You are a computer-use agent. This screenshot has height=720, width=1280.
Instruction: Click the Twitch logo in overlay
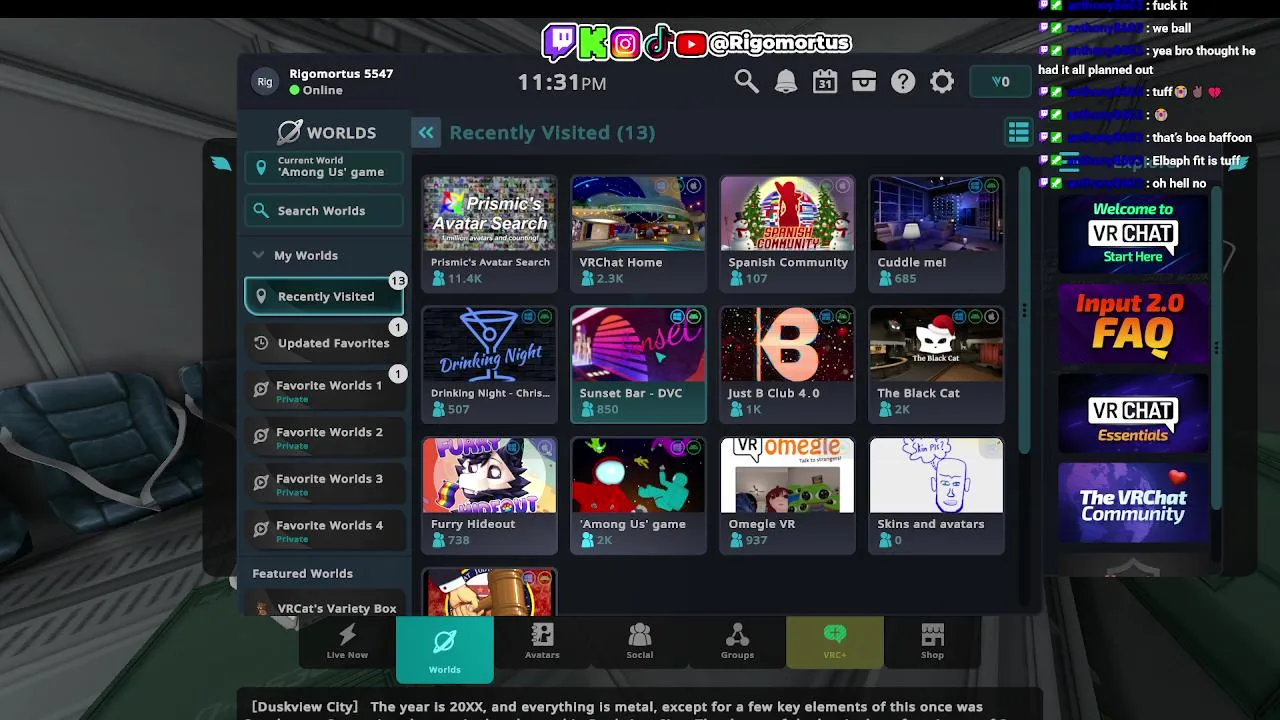click(559, 42)
